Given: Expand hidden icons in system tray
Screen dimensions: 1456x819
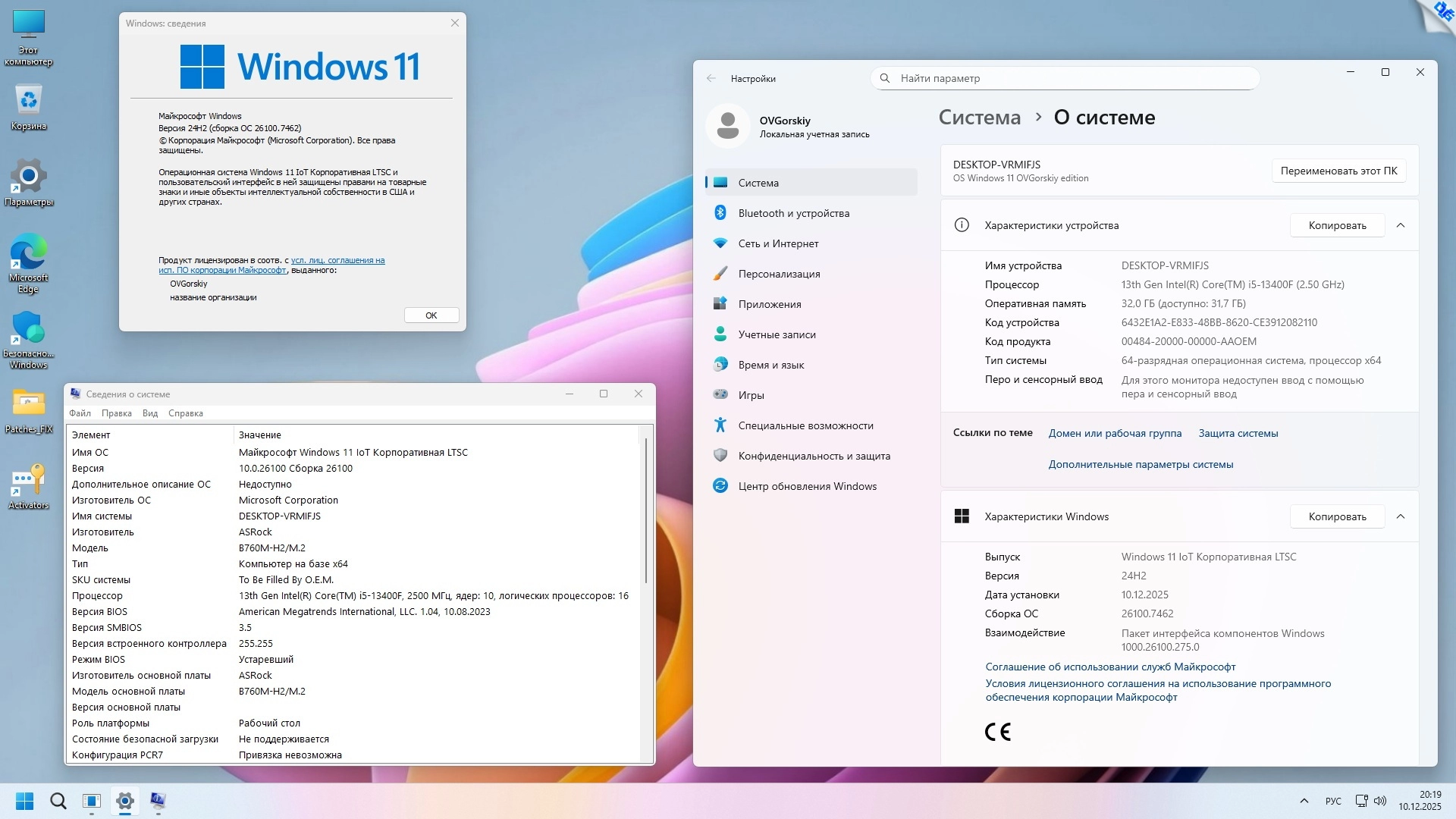Looking at the screenshot, I should (1304, 801).
